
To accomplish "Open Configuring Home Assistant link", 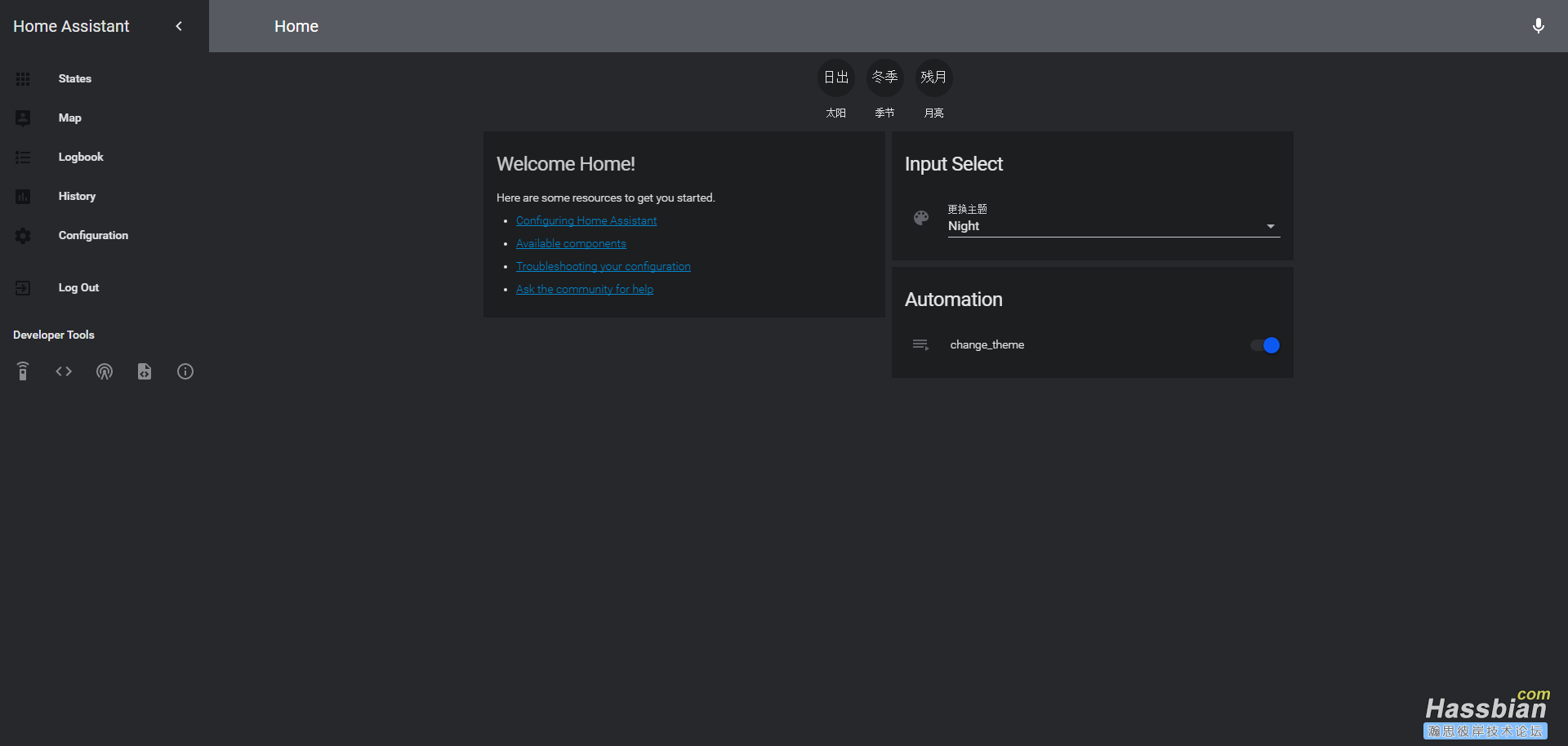I will click(x=586, y=221).
